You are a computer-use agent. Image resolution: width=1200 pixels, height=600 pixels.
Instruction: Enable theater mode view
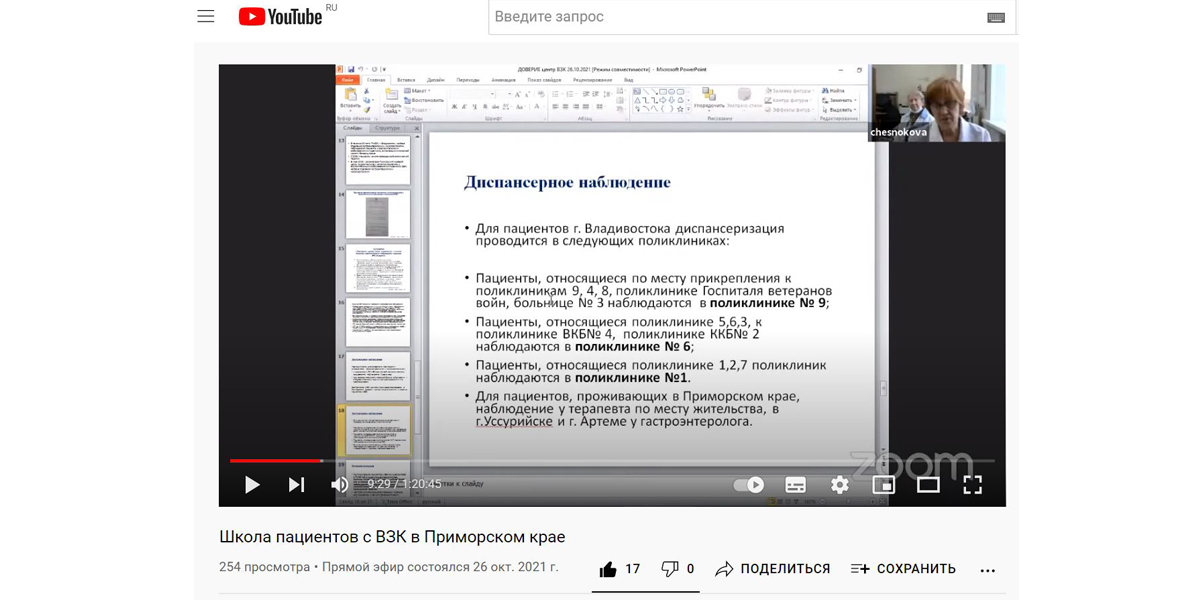pyautogui.click(x=928, y=485)
